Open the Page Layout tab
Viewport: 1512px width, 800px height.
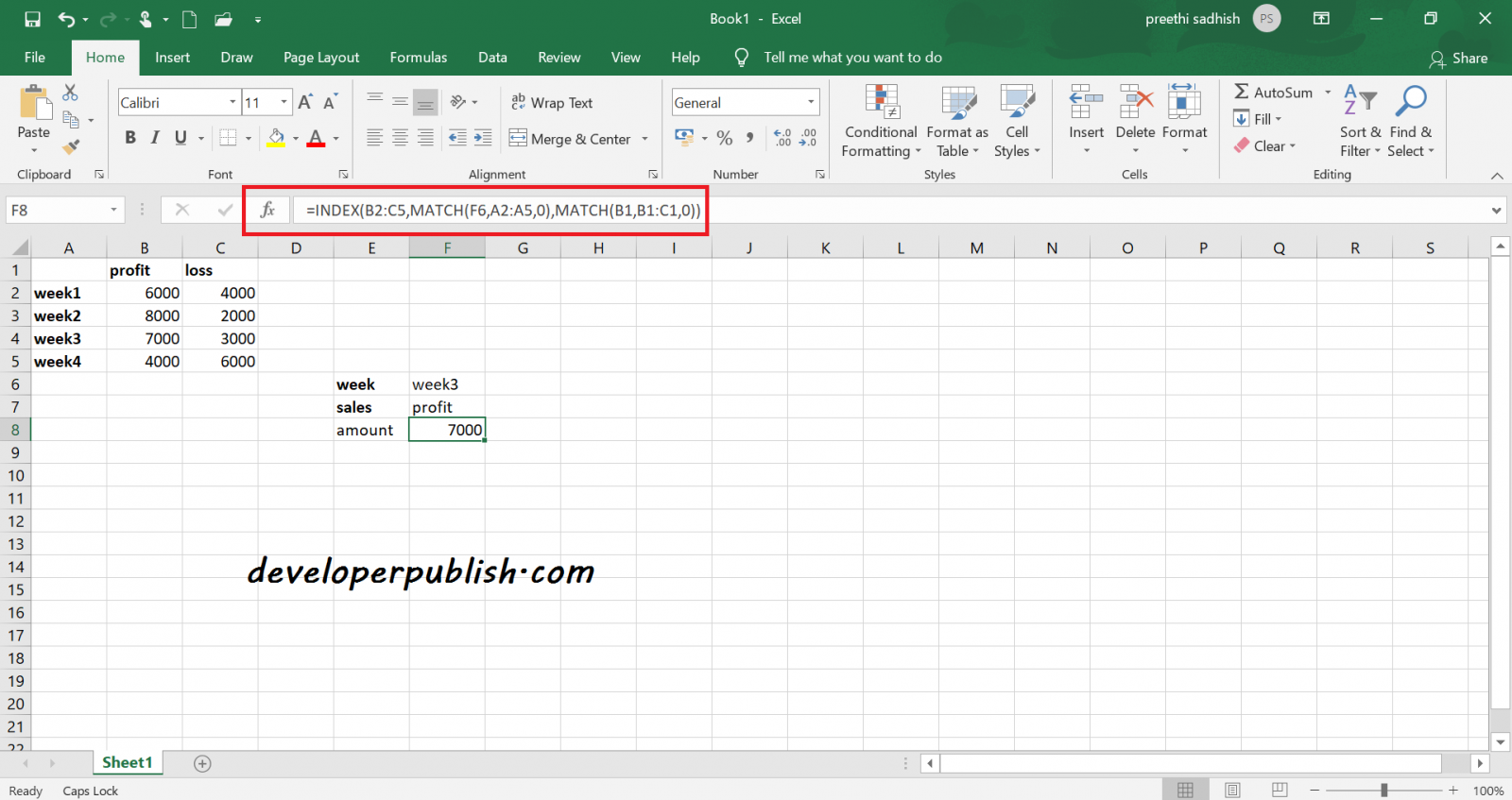pos(321,58)
